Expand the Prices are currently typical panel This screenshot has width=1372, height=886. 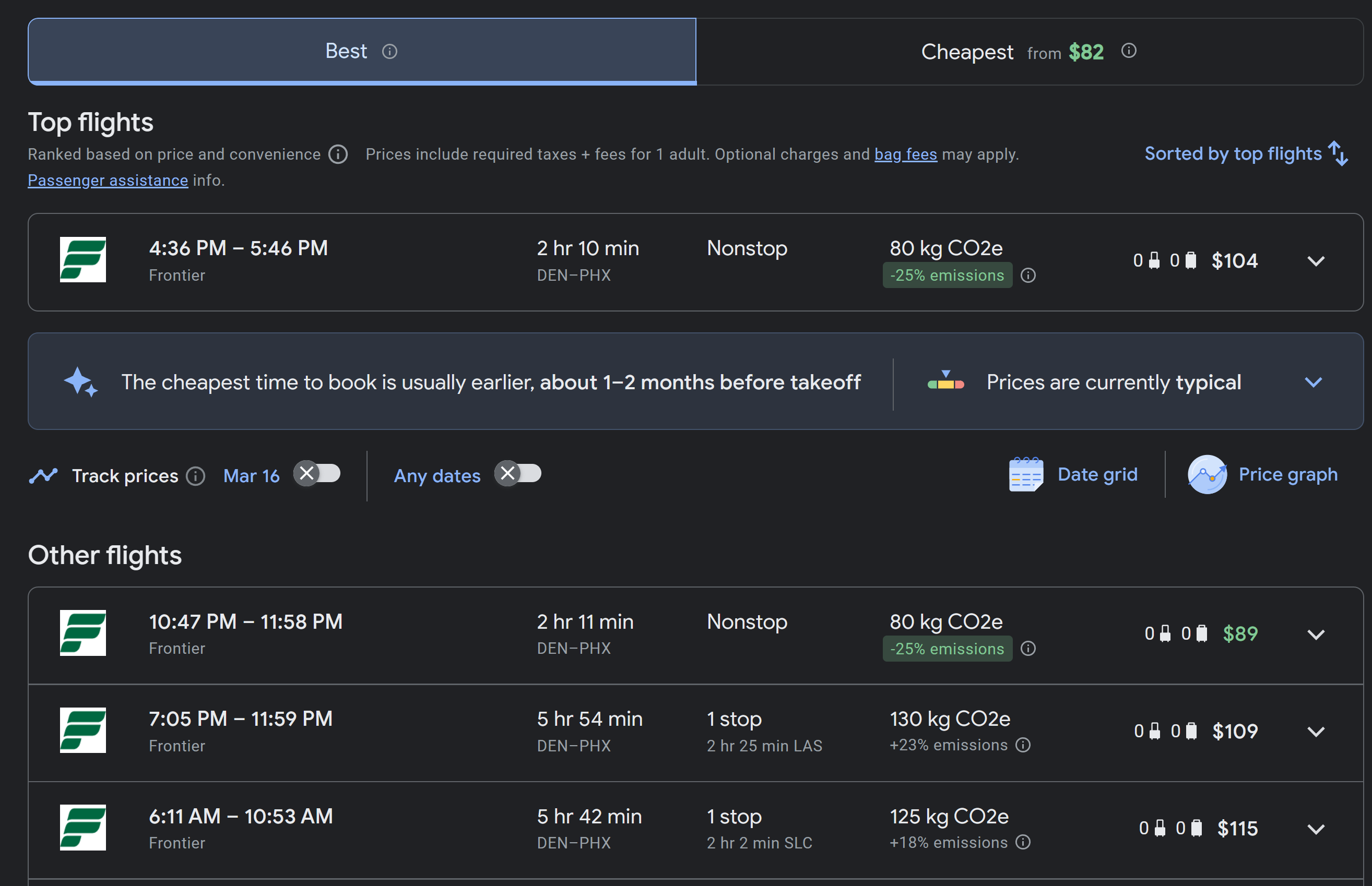1312,382
